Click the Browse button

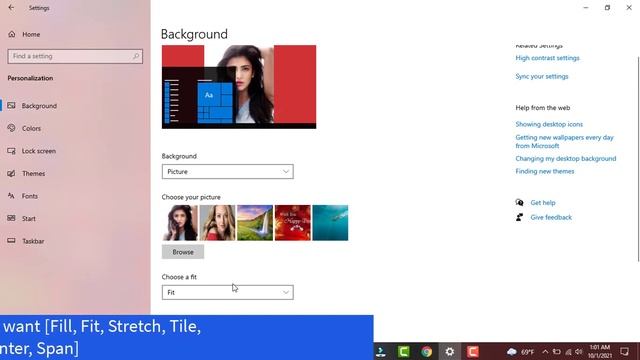pos(183,252)
